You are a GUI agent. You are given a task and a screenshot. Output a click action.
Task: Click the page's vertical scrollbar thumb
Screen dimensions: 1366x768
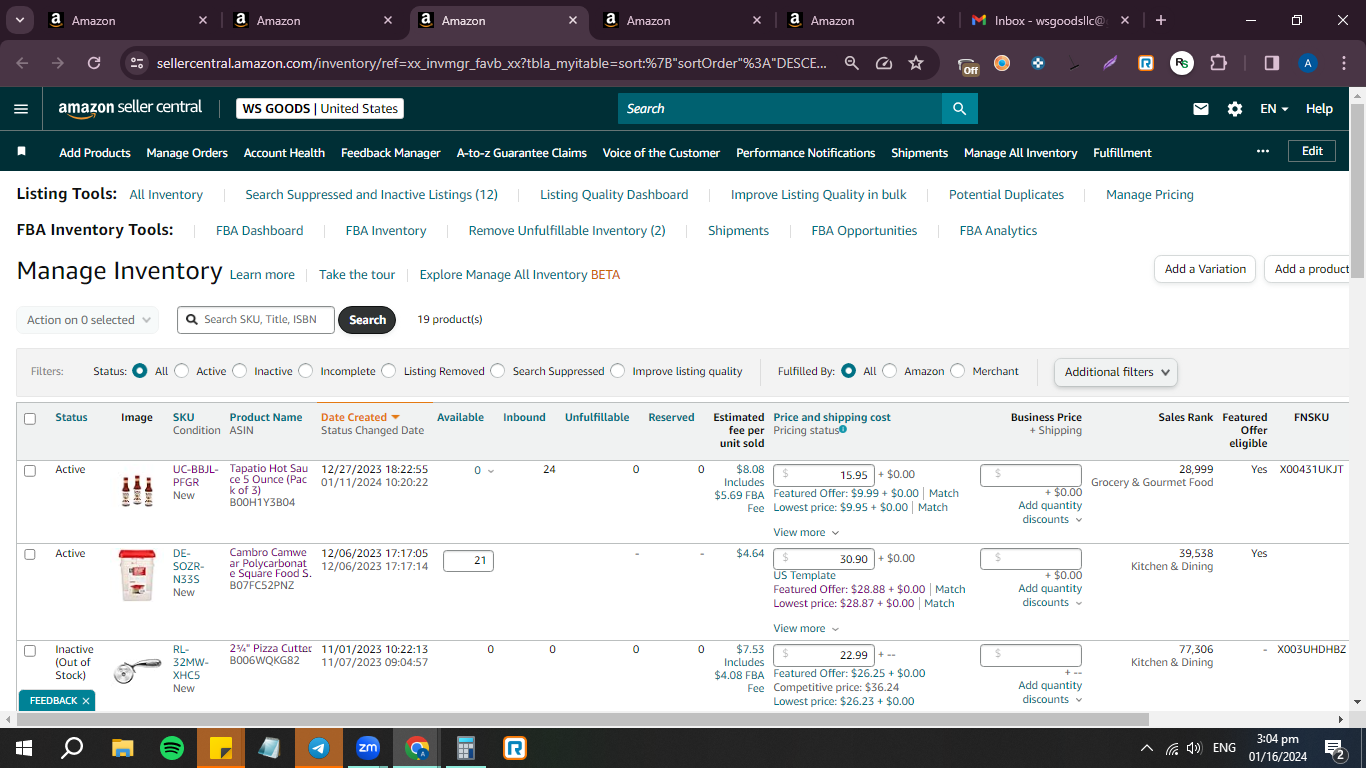click(1357, 190)
